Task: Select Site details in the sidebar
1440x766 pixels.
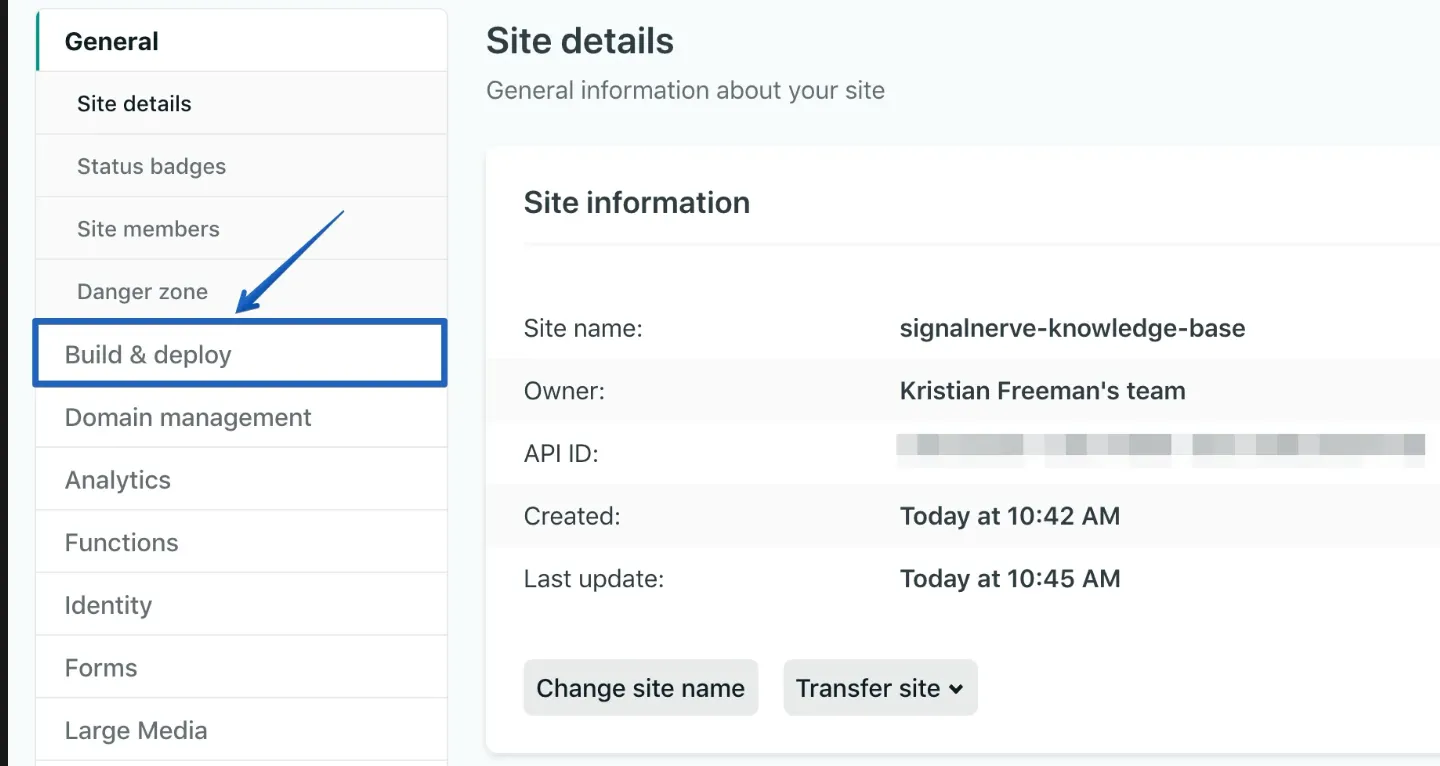Action: click(x=134, y=104)
